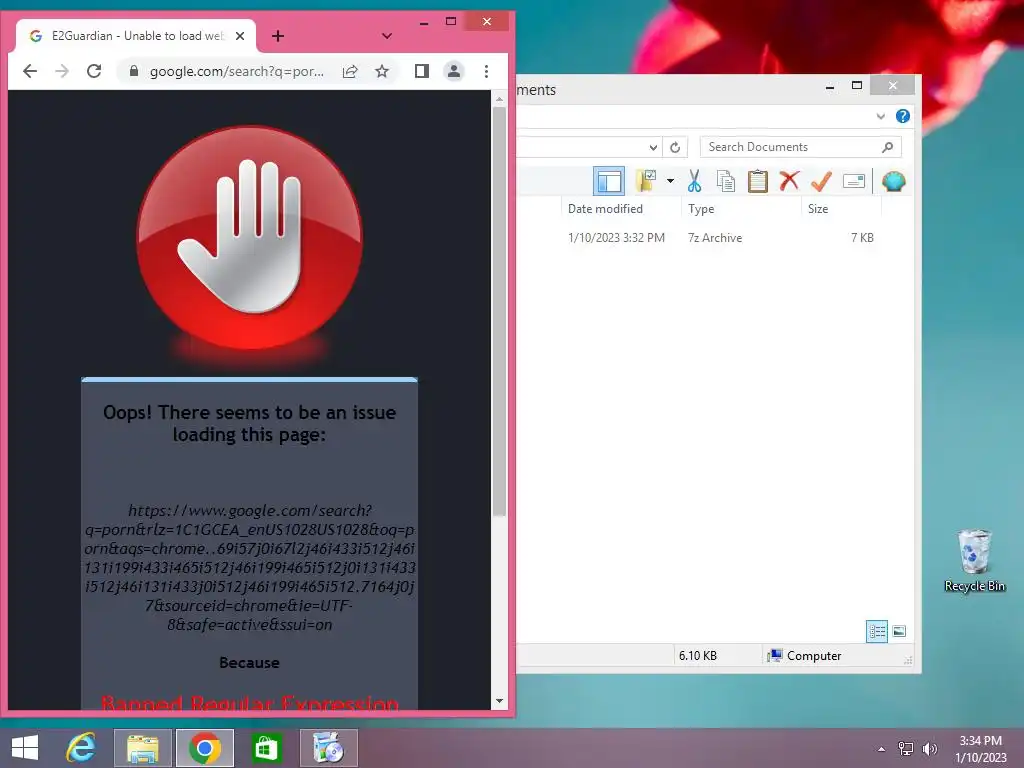1024x768 pixels.
Task: Switch to Chrome on taskbar
Action: point(205,748)
